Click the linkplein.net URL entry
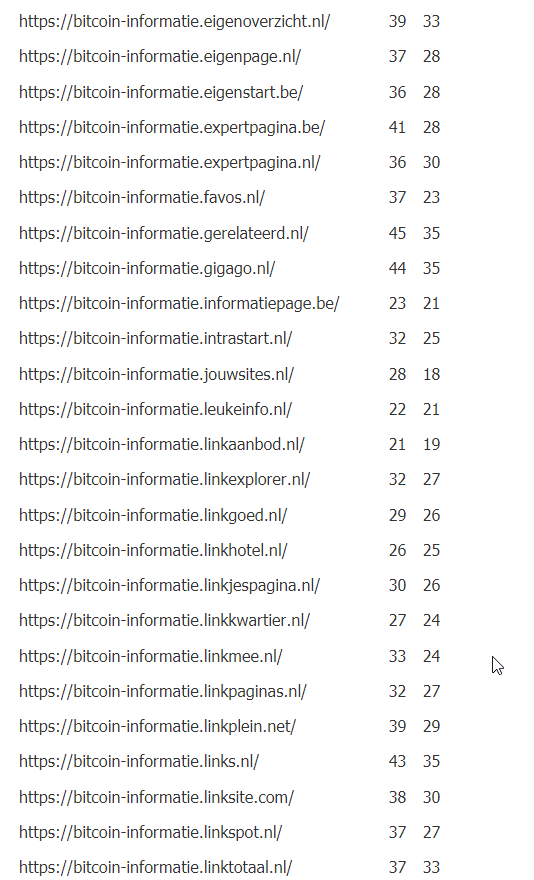The width and height of the screenshot is (534, 880). (x=158, y=726)
